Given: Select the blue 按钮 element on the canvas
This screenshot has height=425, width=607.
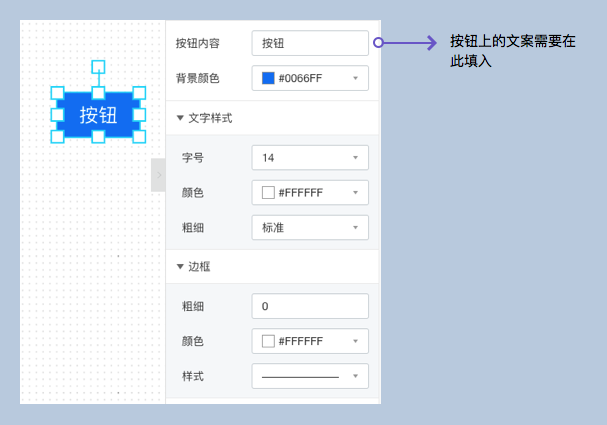Looking at the screenshot, I should (98, 114).
